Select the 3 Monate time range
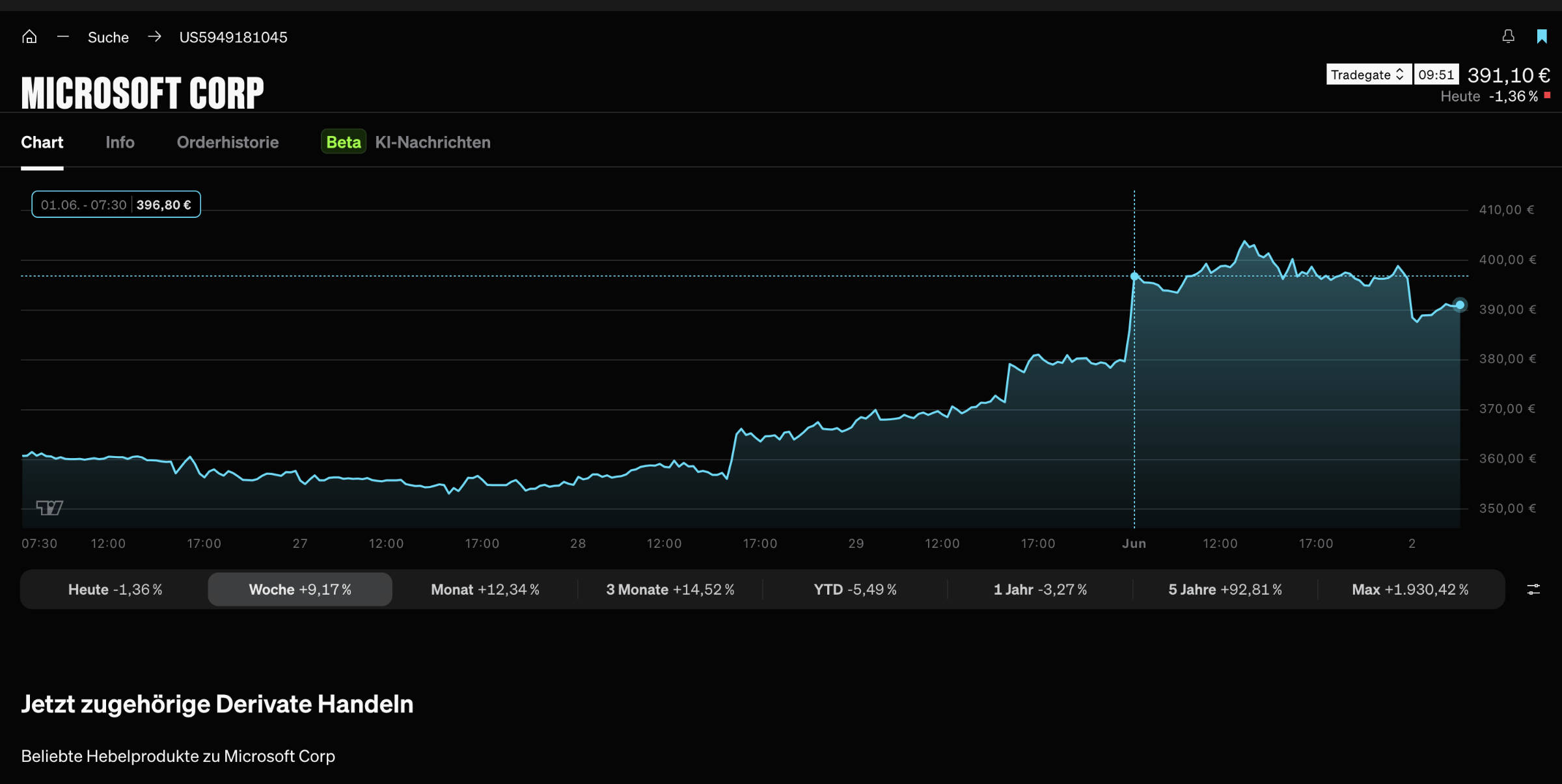 [670, 589]
